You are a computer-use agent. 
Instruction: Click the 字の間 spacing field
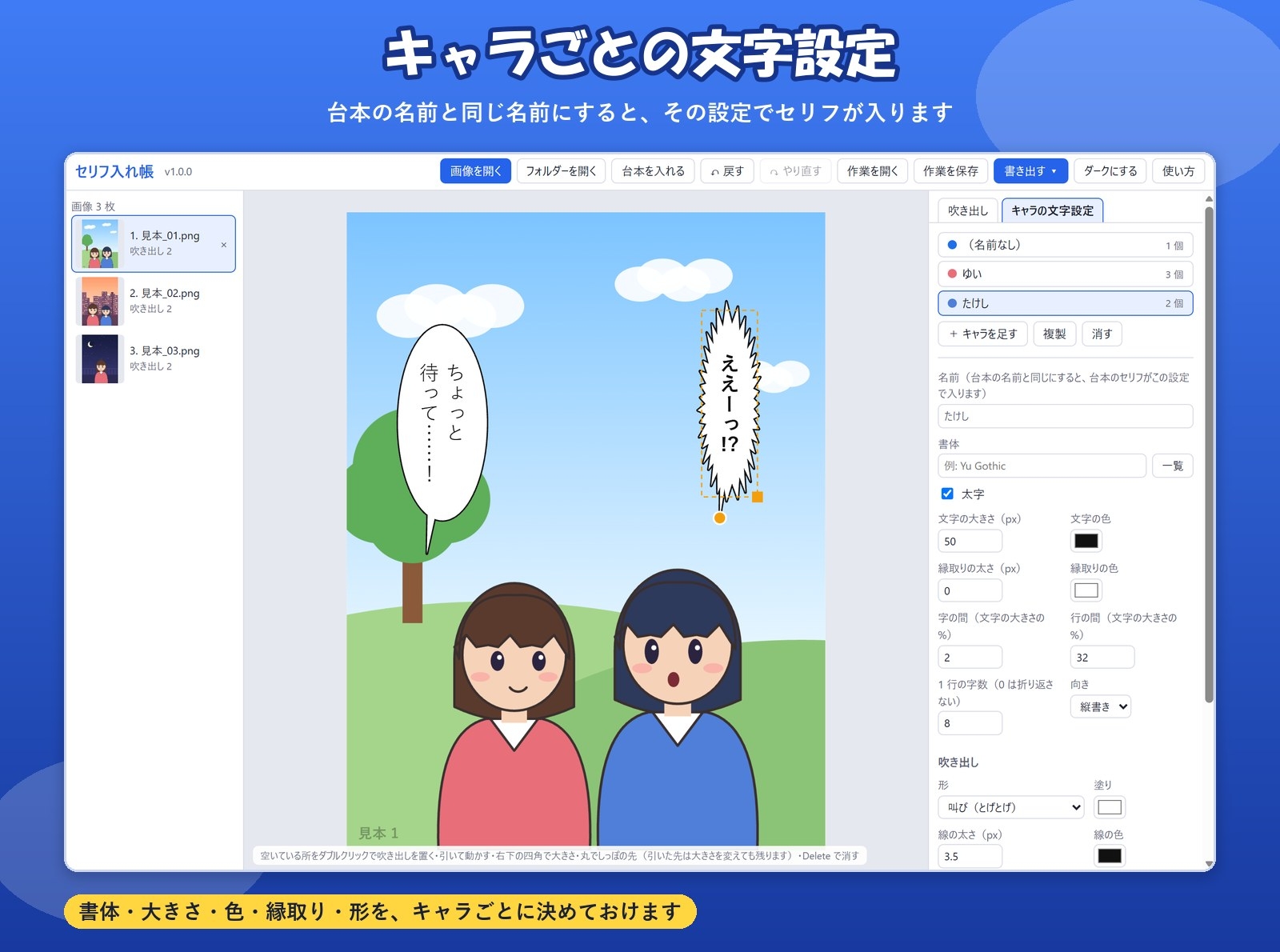click(970, 657)
